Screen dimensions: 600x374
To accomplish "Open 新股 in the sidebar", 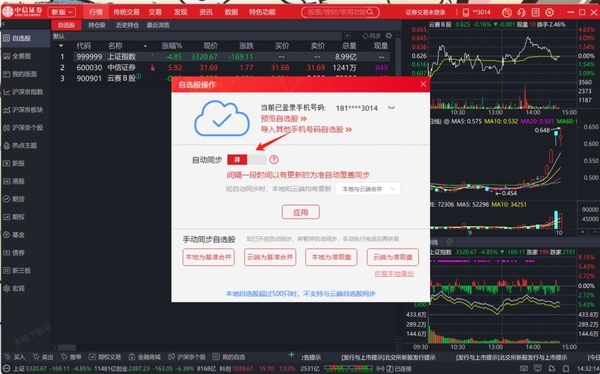I will click(x=15, y=163).
